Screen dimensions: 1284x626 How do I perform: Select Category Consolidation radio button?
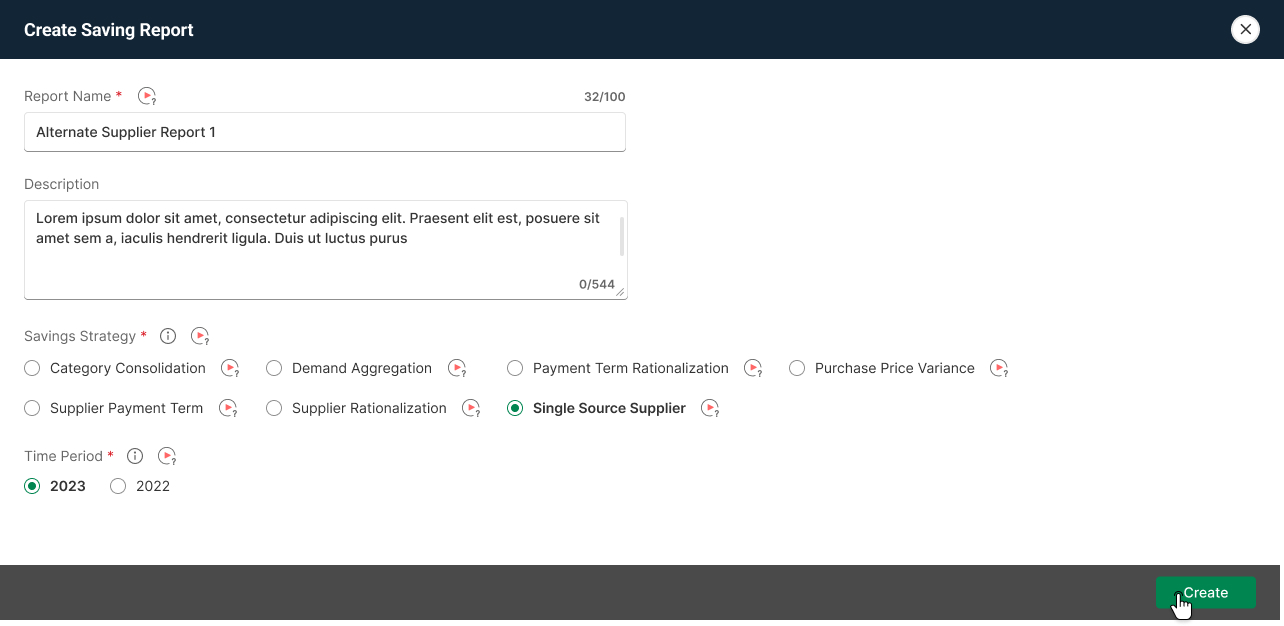(x=32, y=368)
